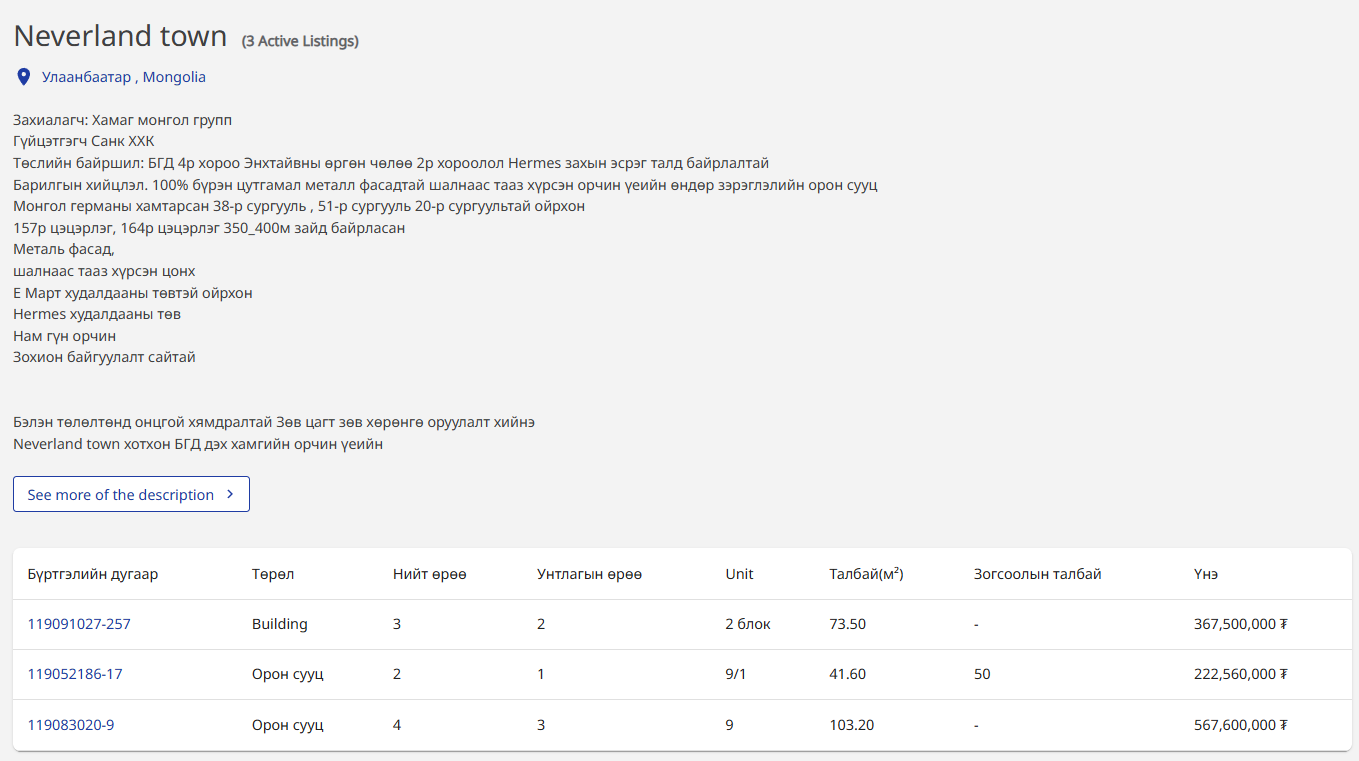Click the Neverland town heading
Viewport: 1359px width, 761px height.
coord(120,36)
